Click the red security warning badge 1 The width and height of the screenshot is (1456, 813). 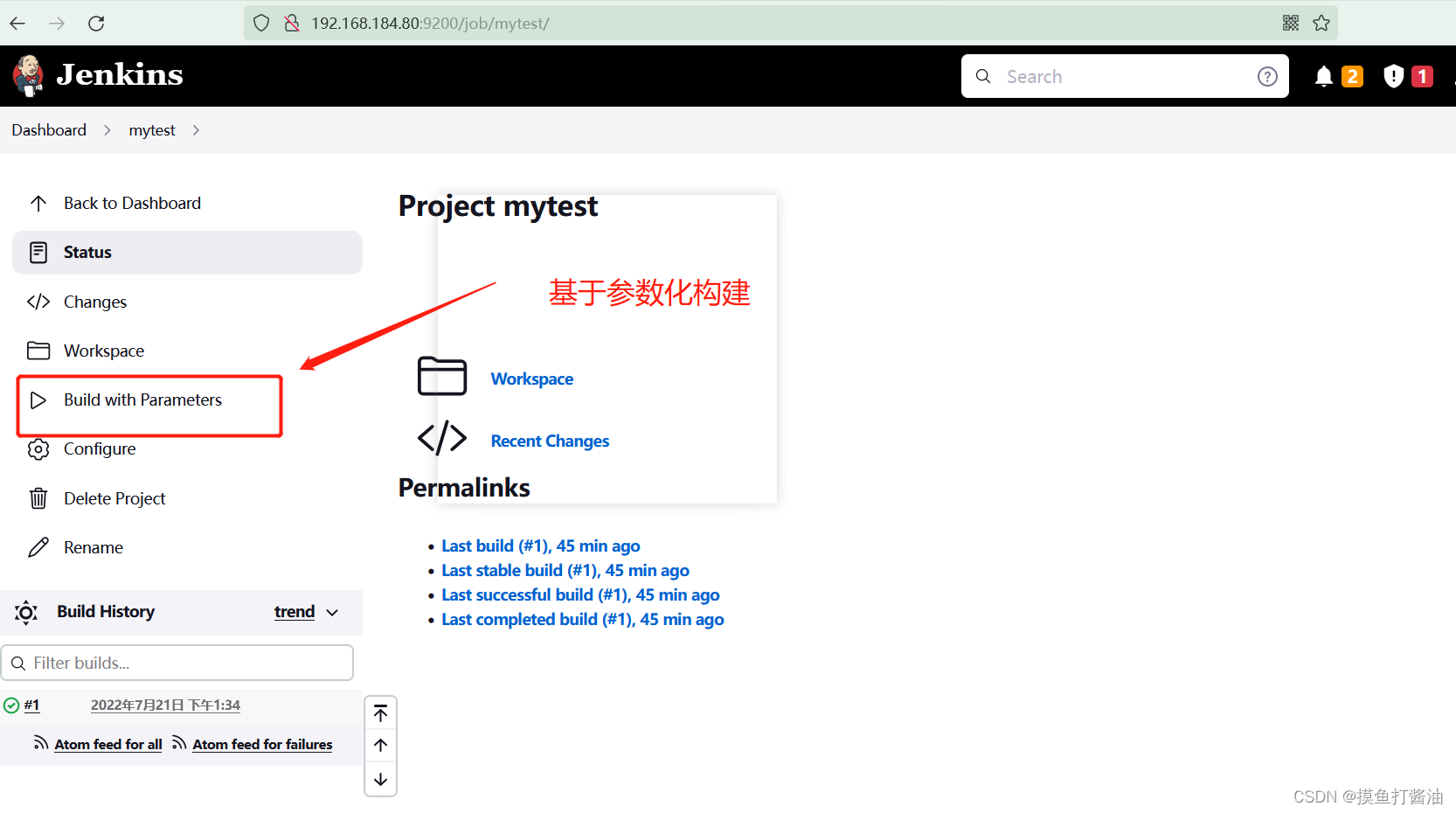pyautogui.click(x=1422, y=77)
